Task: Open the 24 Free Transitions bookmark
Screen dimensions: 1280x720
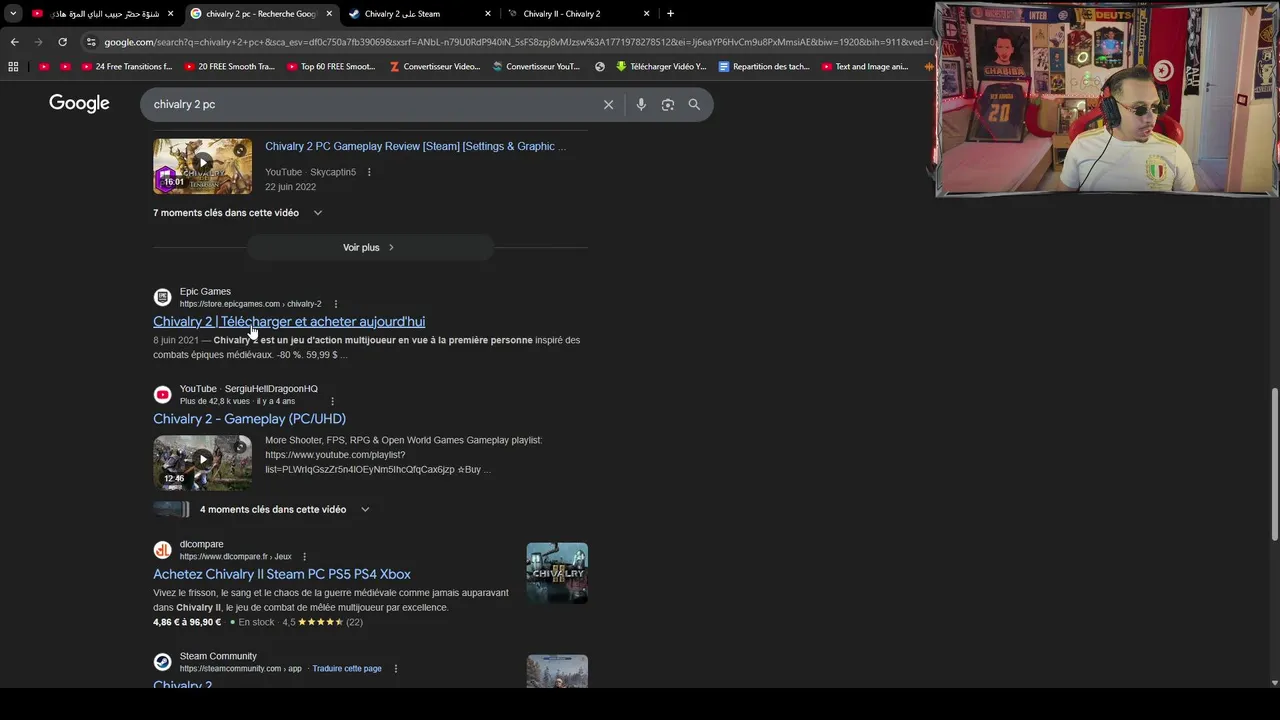Action: pyautogui.click(x=127, y=67)
